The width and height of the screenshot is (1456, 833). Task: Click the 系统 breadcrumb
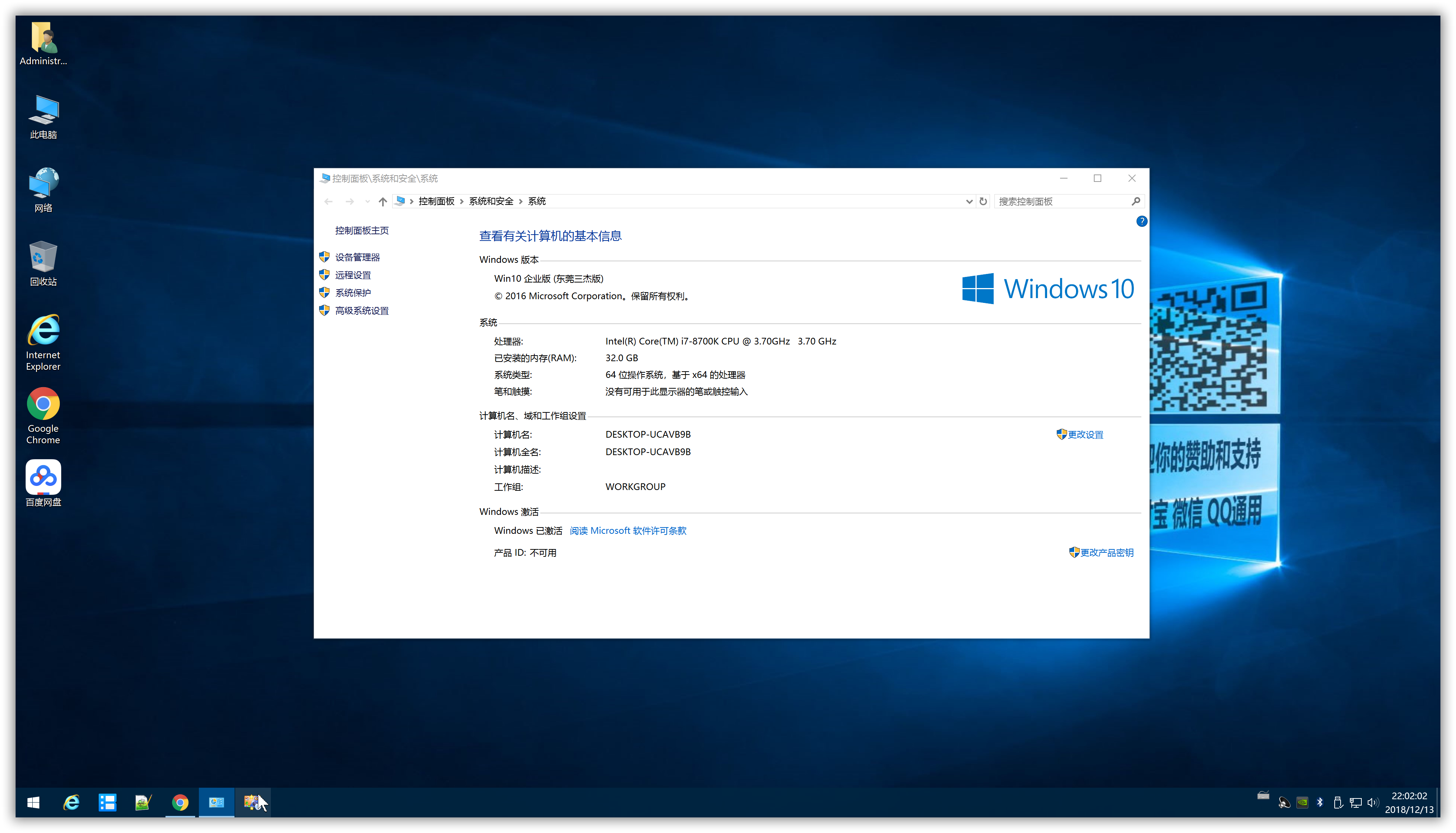(537, 202)
